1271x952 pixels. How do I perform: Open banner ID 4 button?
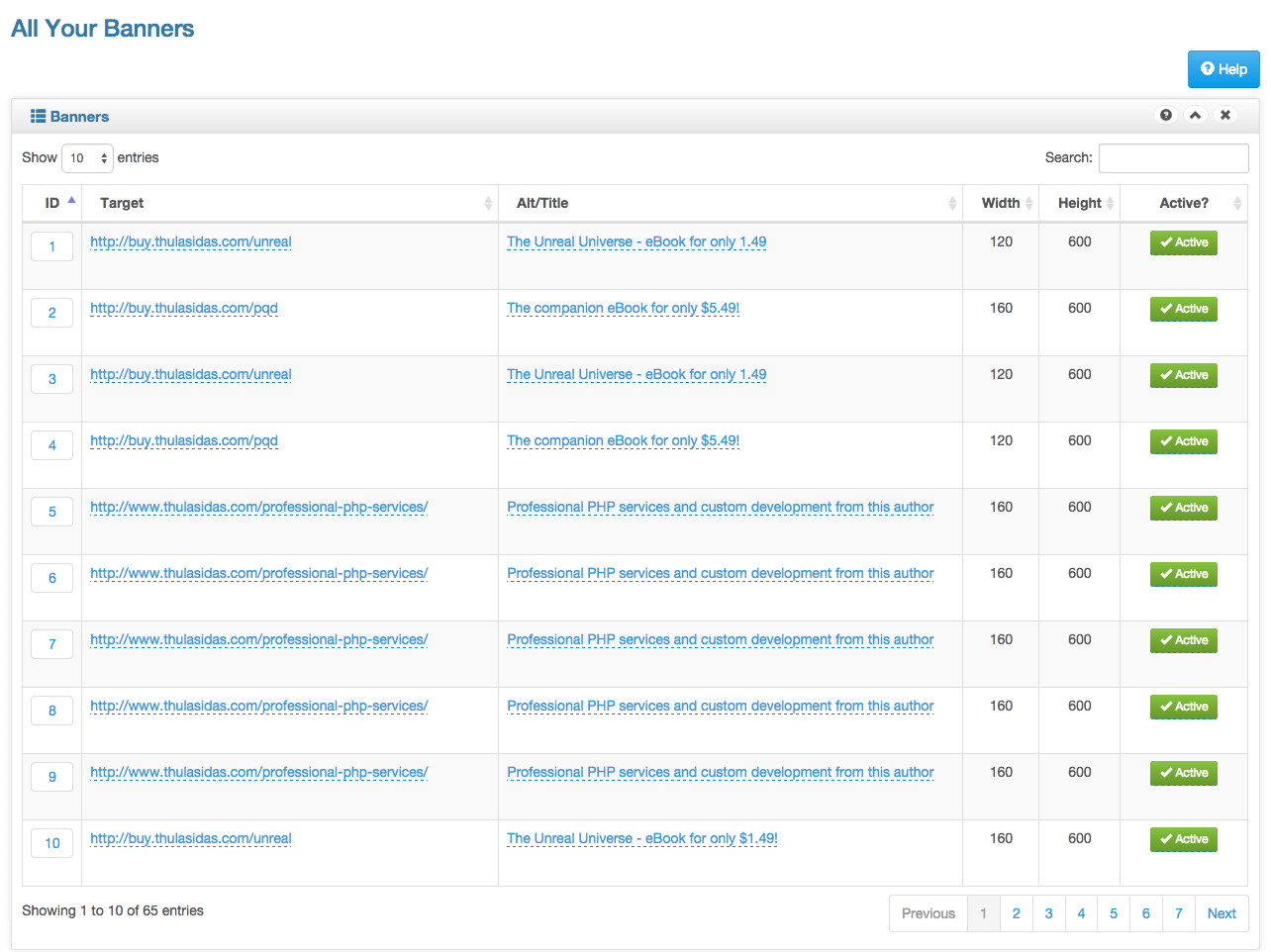coord(52,445)
